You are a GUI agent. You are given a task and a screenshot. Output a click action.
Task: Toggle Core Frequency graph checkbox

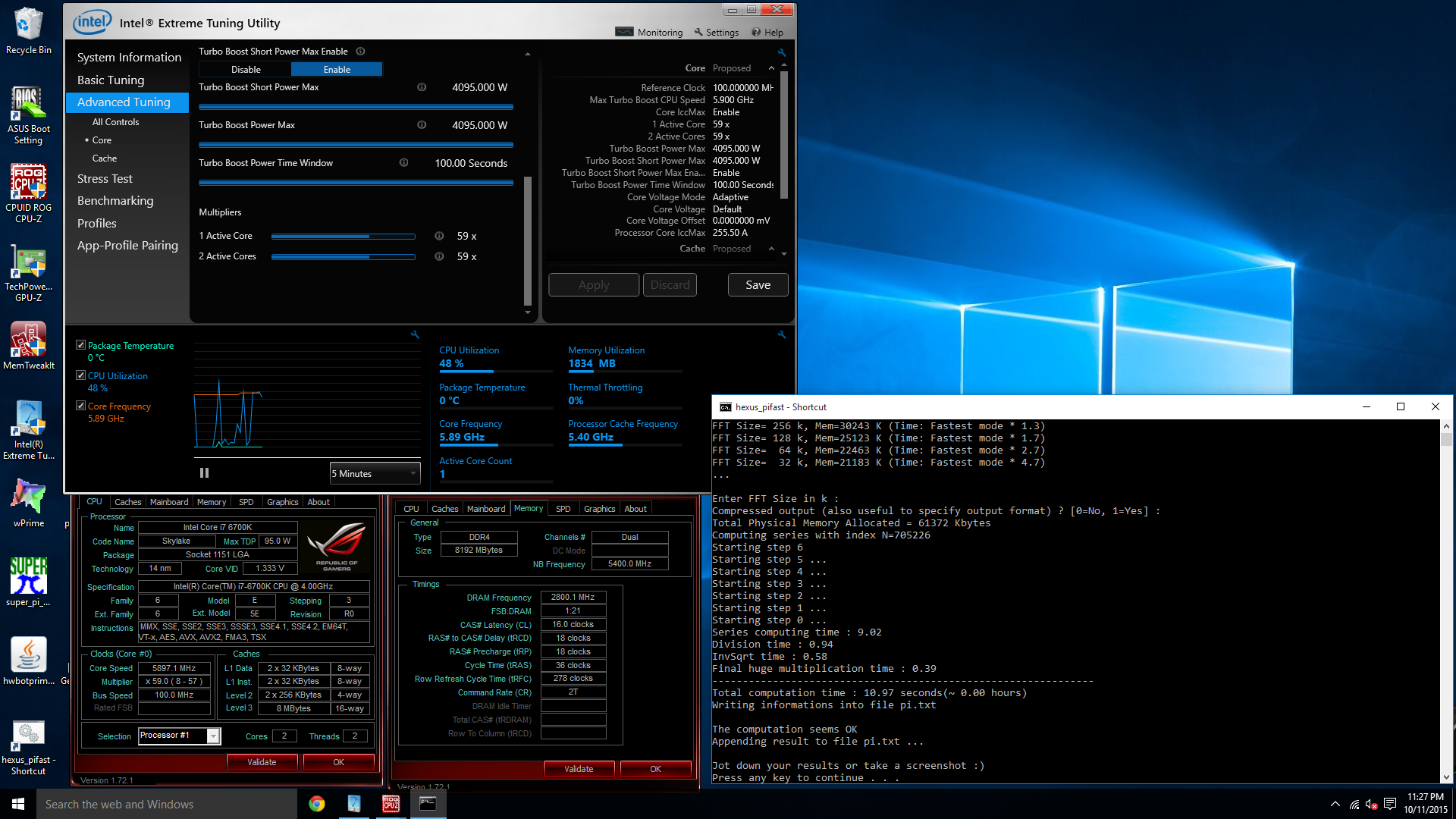(80, 406)
